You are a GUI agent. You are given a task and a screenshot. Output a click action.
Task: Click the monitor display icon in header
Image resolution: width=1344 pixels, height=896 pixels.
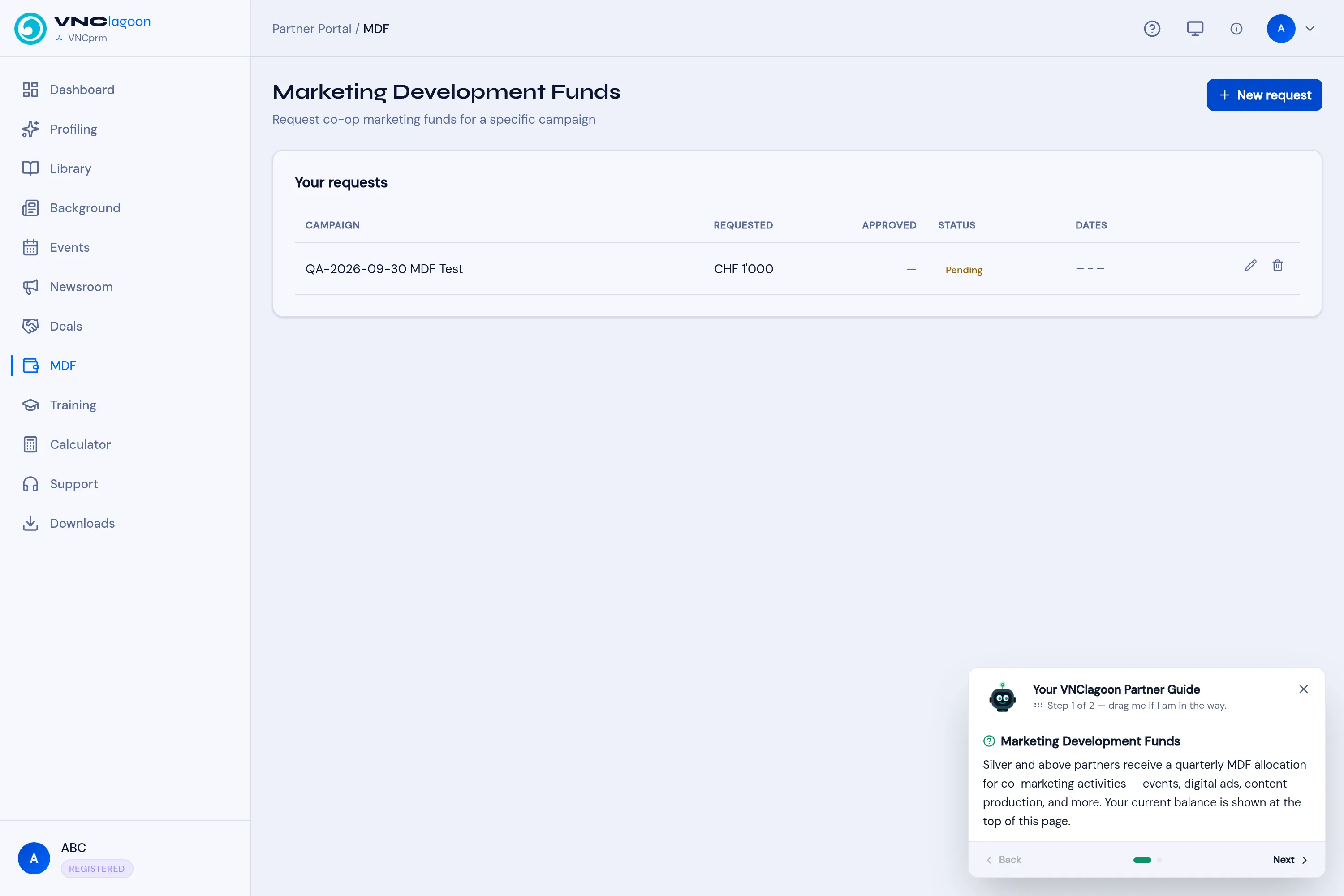tap(1195, 29)
